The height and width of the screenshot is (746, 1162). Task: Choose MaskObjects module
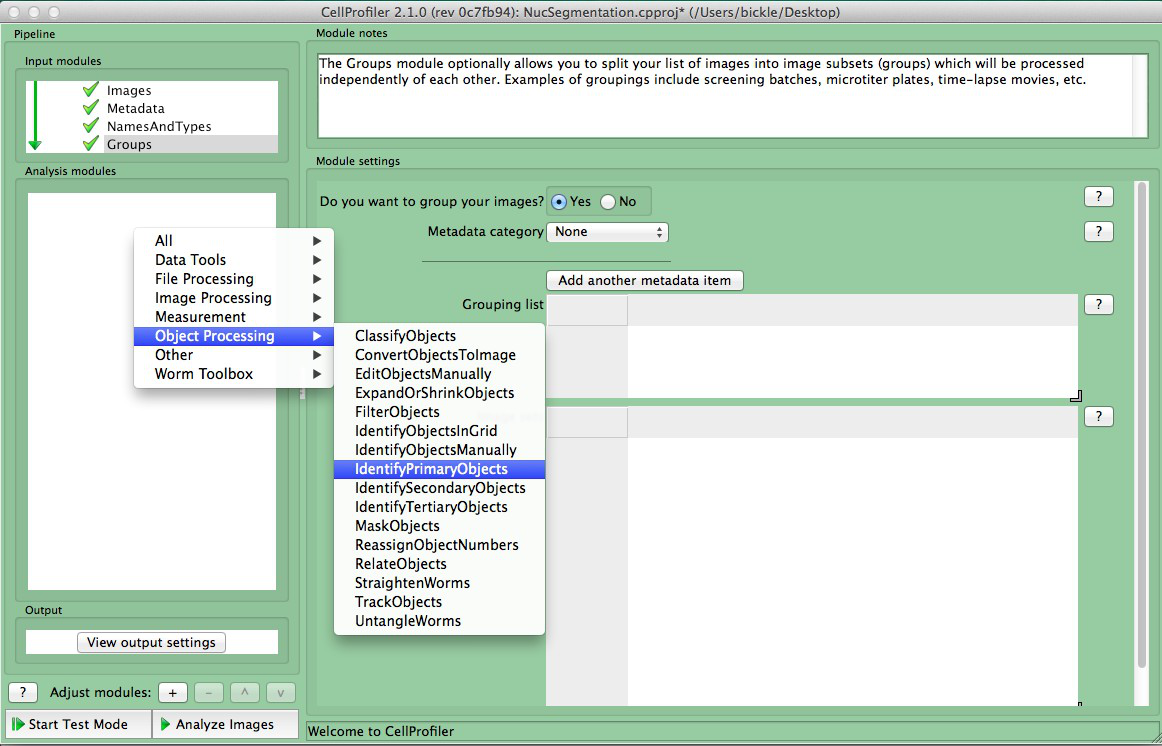pyautogui.click(x=439, y=526)
